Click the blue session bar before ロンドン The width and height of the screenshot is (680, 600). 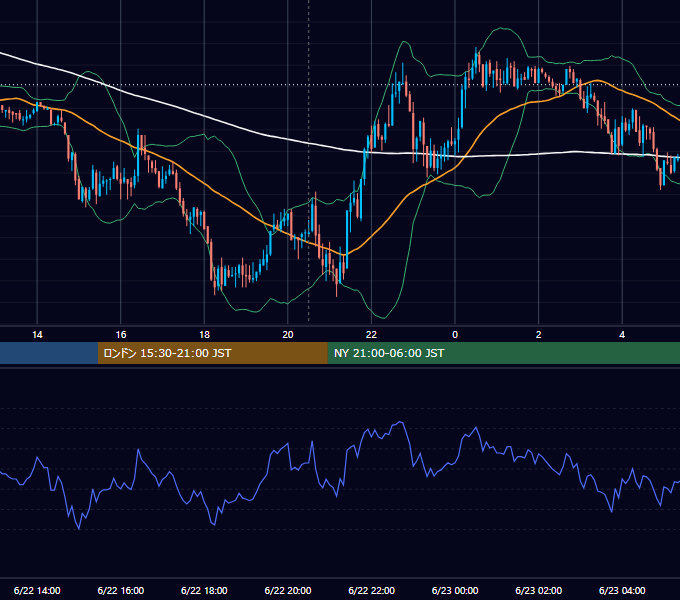point(49,353)
